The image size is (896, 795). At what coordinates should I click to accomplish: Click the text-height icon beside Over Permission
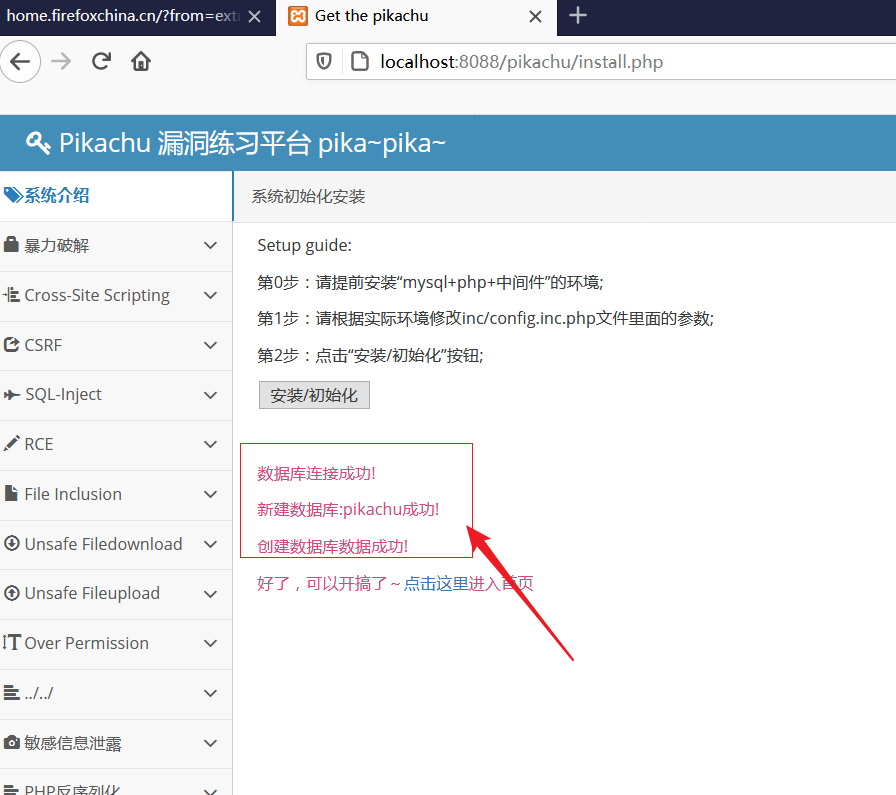[x=11, y=642]
